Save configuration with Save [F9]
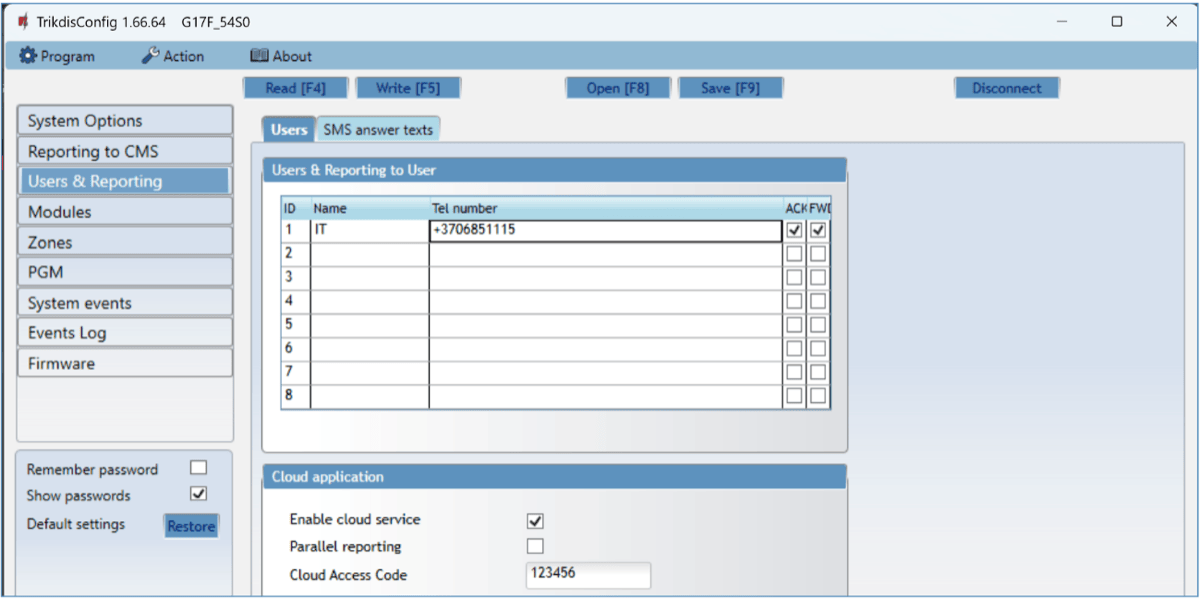This screenshot has width=1200, height=600. tap(730, 88)
